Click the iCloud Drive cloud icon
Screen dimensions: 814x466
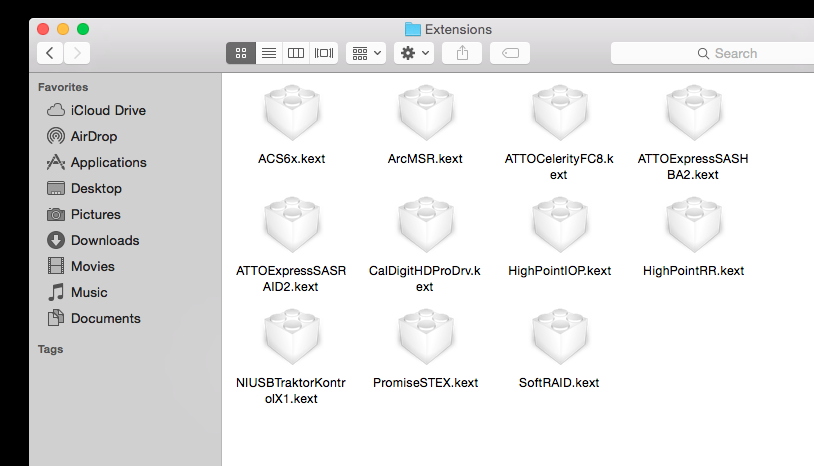click(x=56, y=110)
